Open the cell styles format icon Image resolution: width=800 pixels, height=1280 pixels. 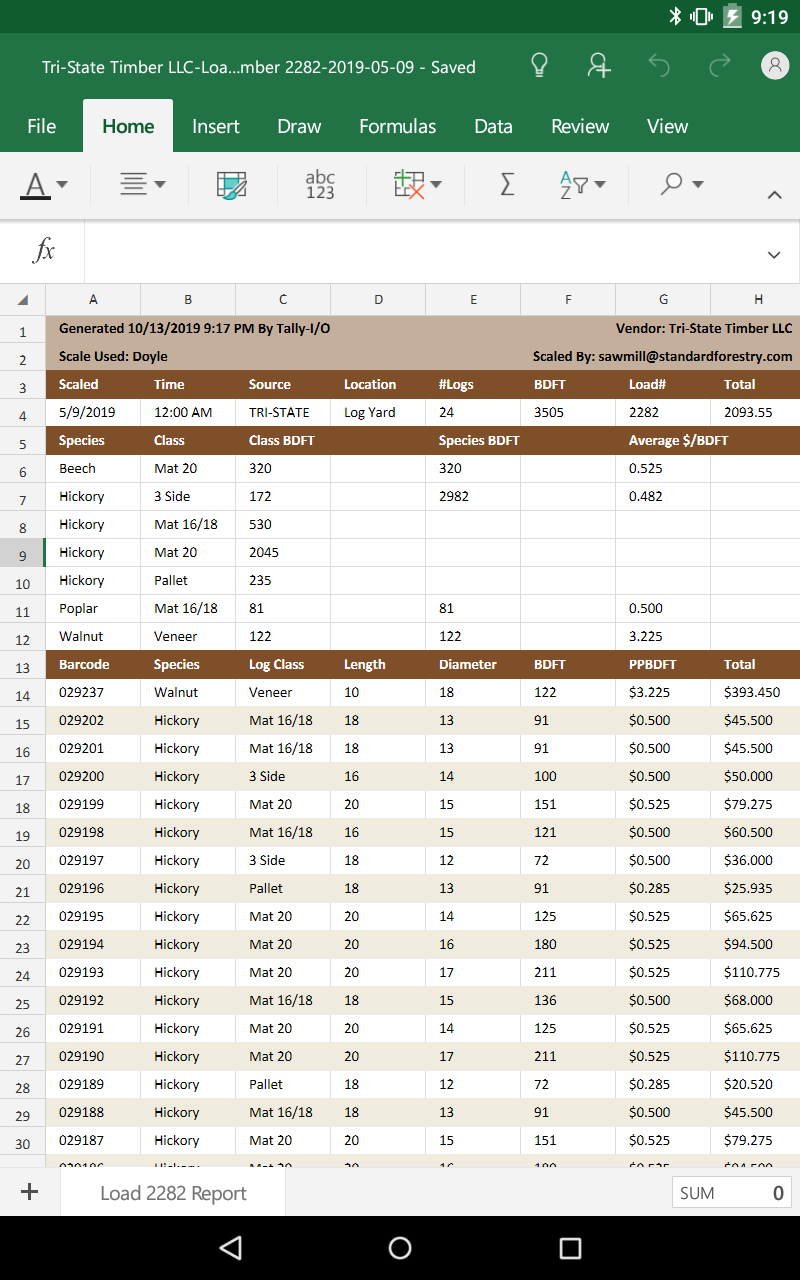point(231,185)
